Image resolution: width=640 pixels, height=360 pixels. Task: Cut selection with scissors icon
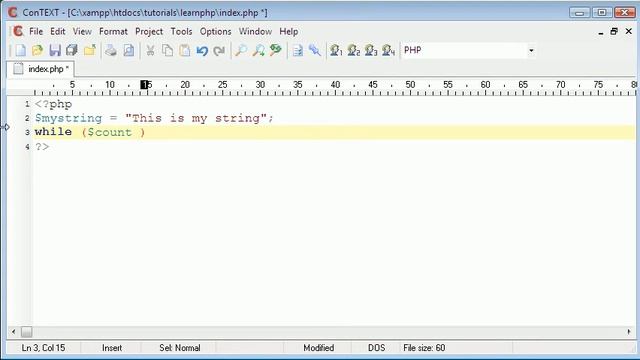pos(150,50)
